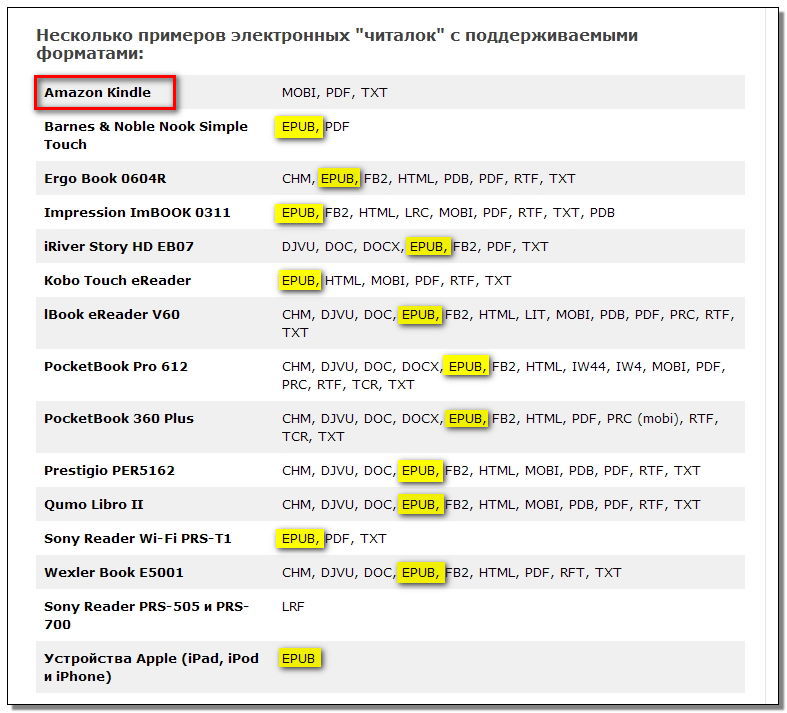Screen dimensions: 787x713
Task: Select lBook eReader V60 name
Action: pos(111,315)
